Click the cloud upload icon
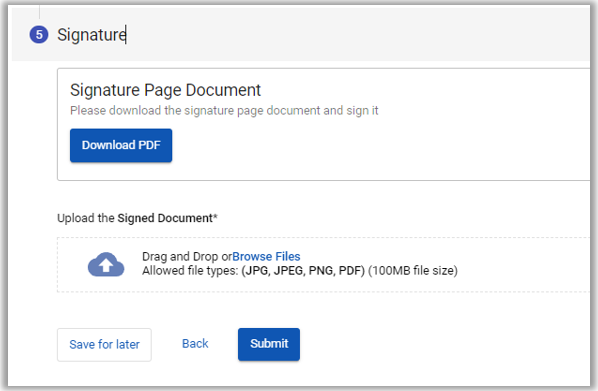This screenshot has height=391, width=598. tap(106, 264)
